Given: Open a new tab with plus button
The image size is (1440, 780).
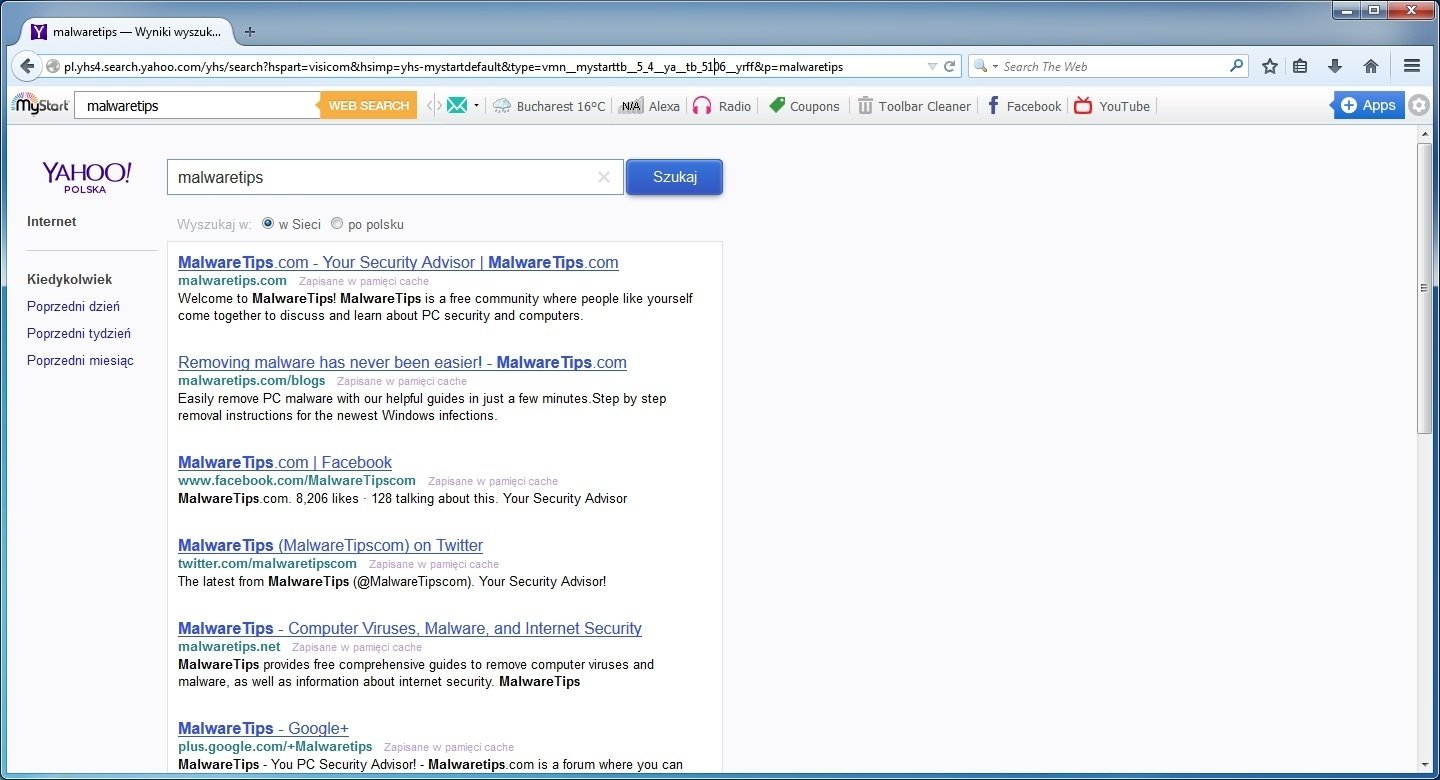Looking at the screenshot, I should point(250,32).
